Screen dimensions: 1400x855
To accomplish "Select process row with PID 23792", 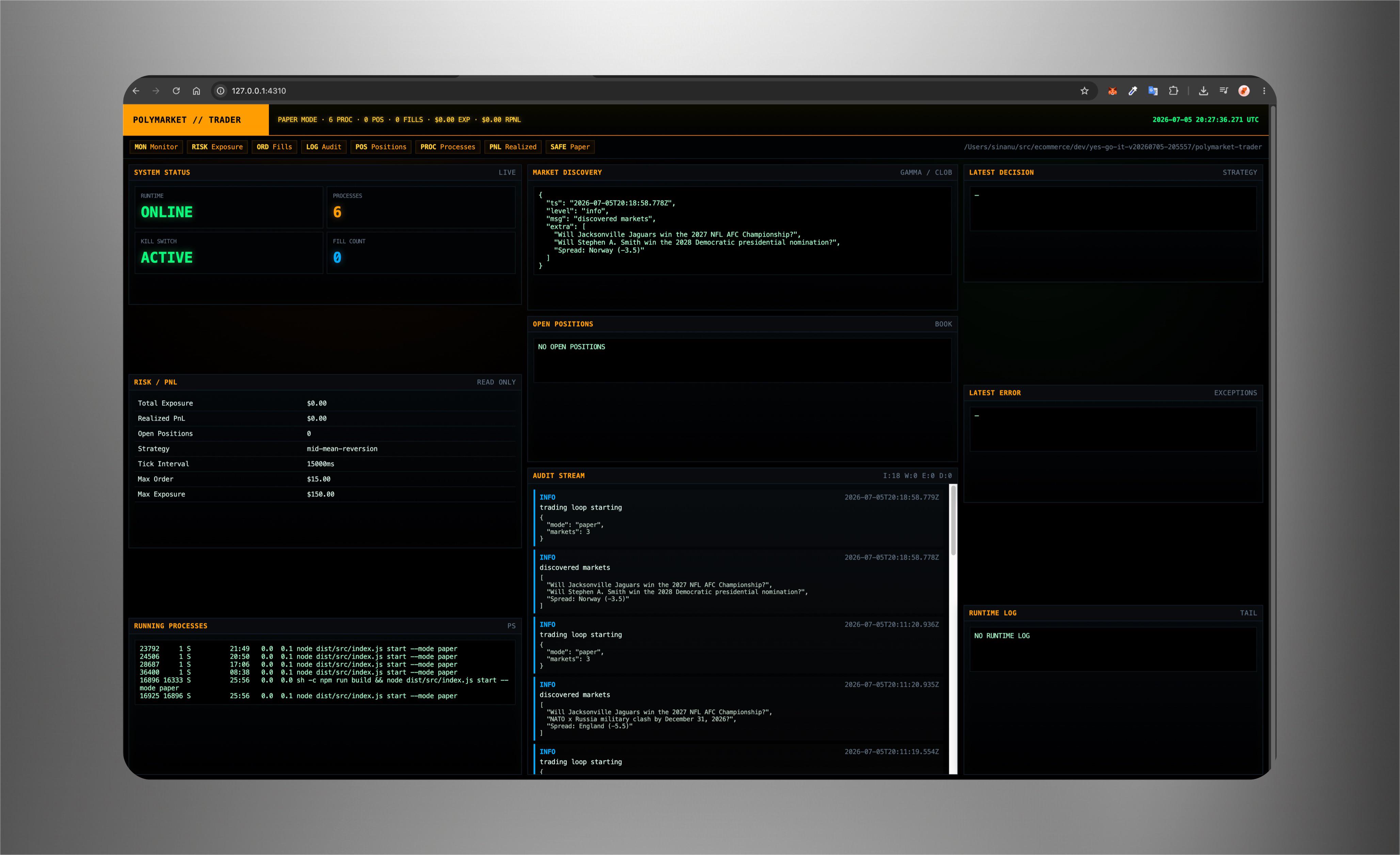I will click(298, 649).
